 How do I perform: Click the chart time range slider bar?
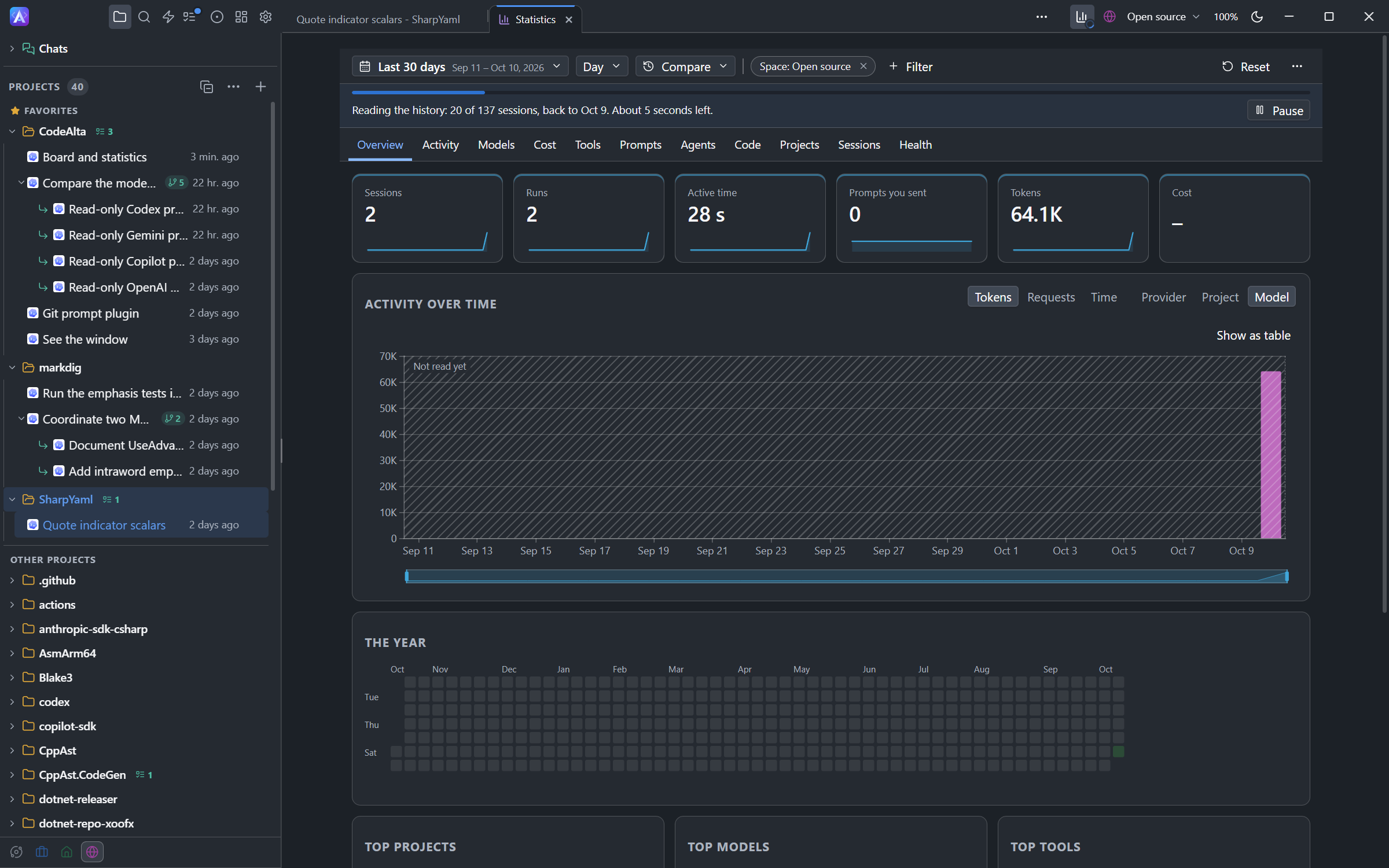point(846,576)
